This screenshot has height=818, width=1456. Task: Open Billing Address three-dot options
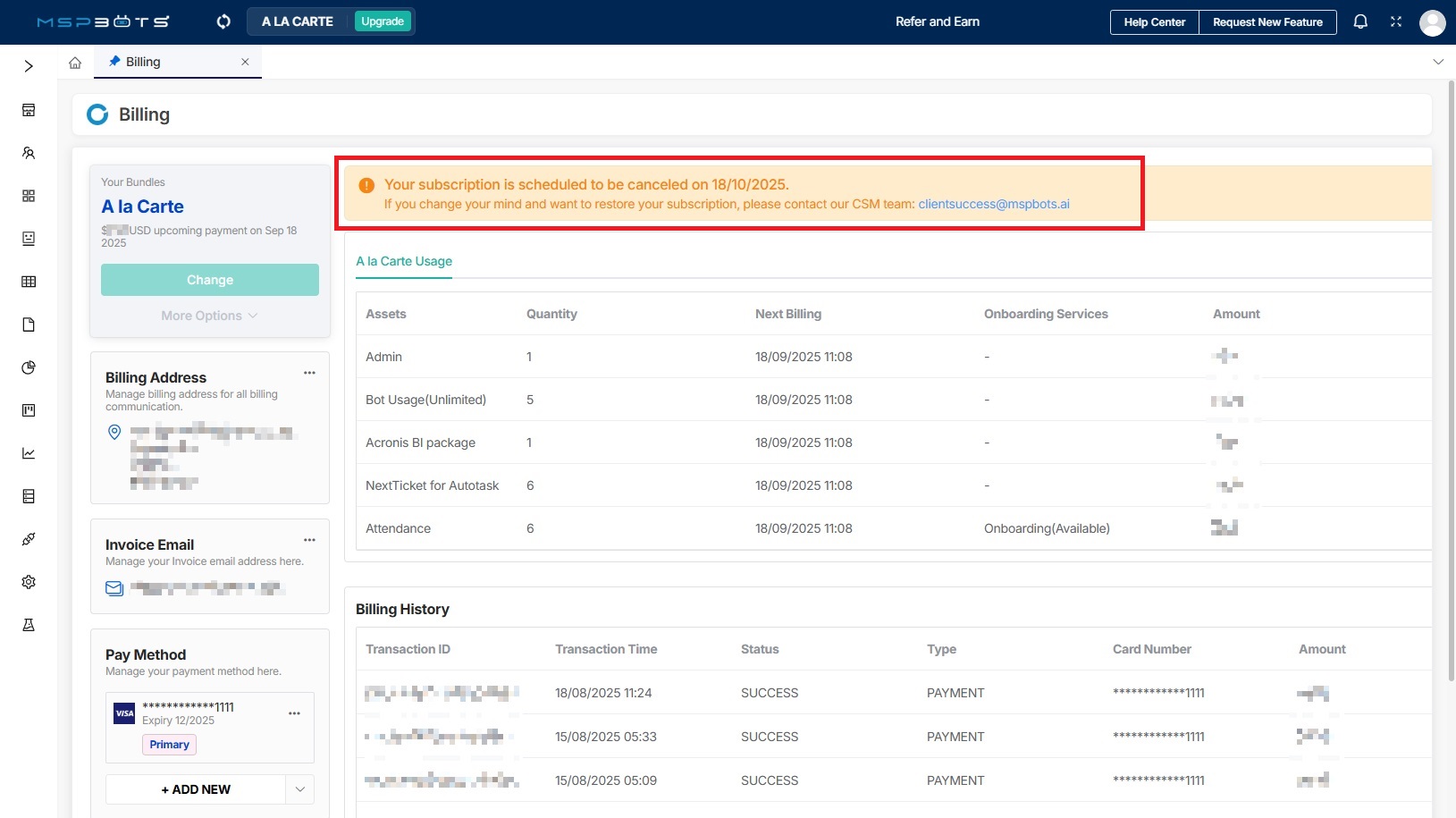(309, 373)
